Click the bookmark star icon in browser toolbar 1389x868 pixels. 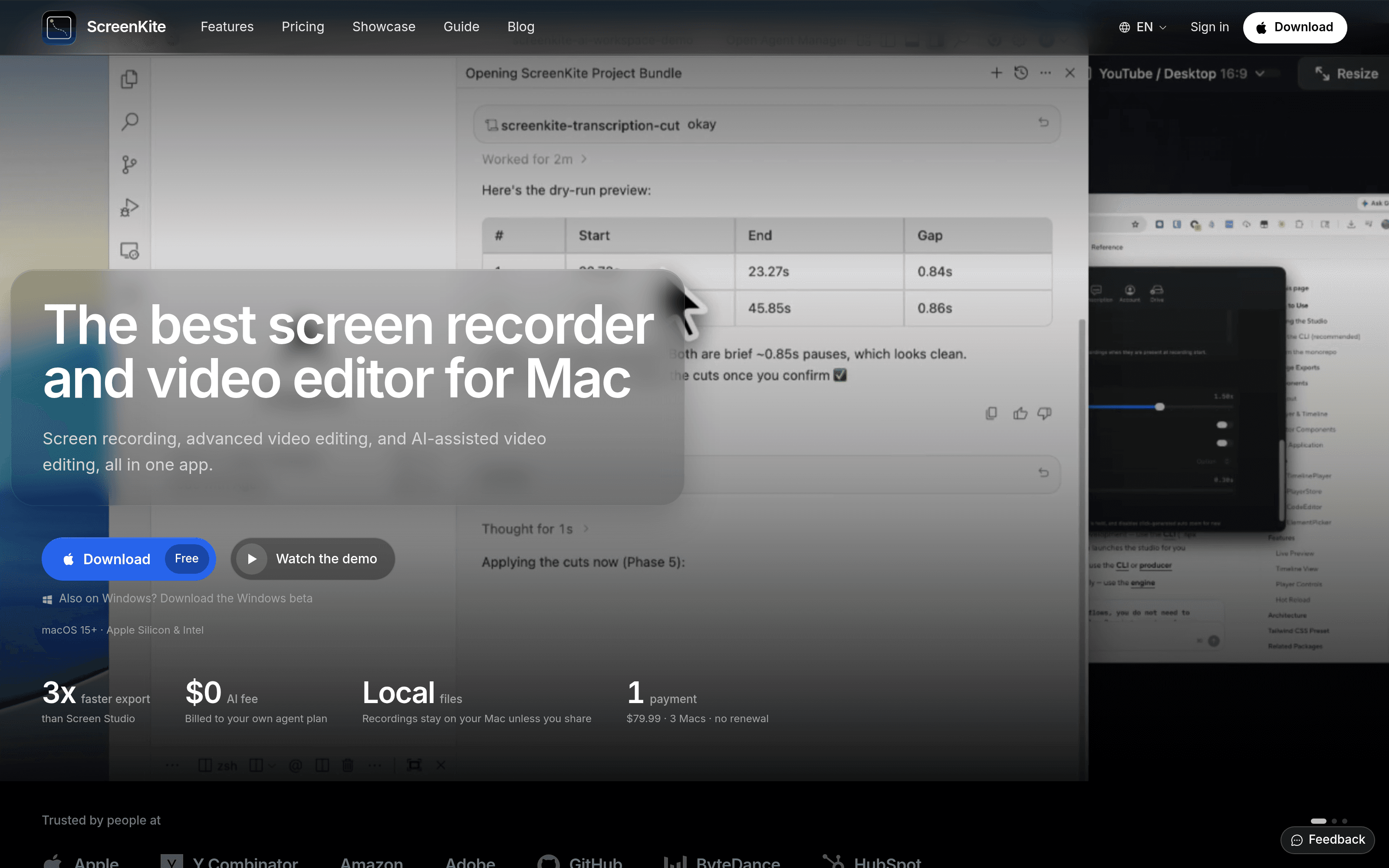[1136, 224]
